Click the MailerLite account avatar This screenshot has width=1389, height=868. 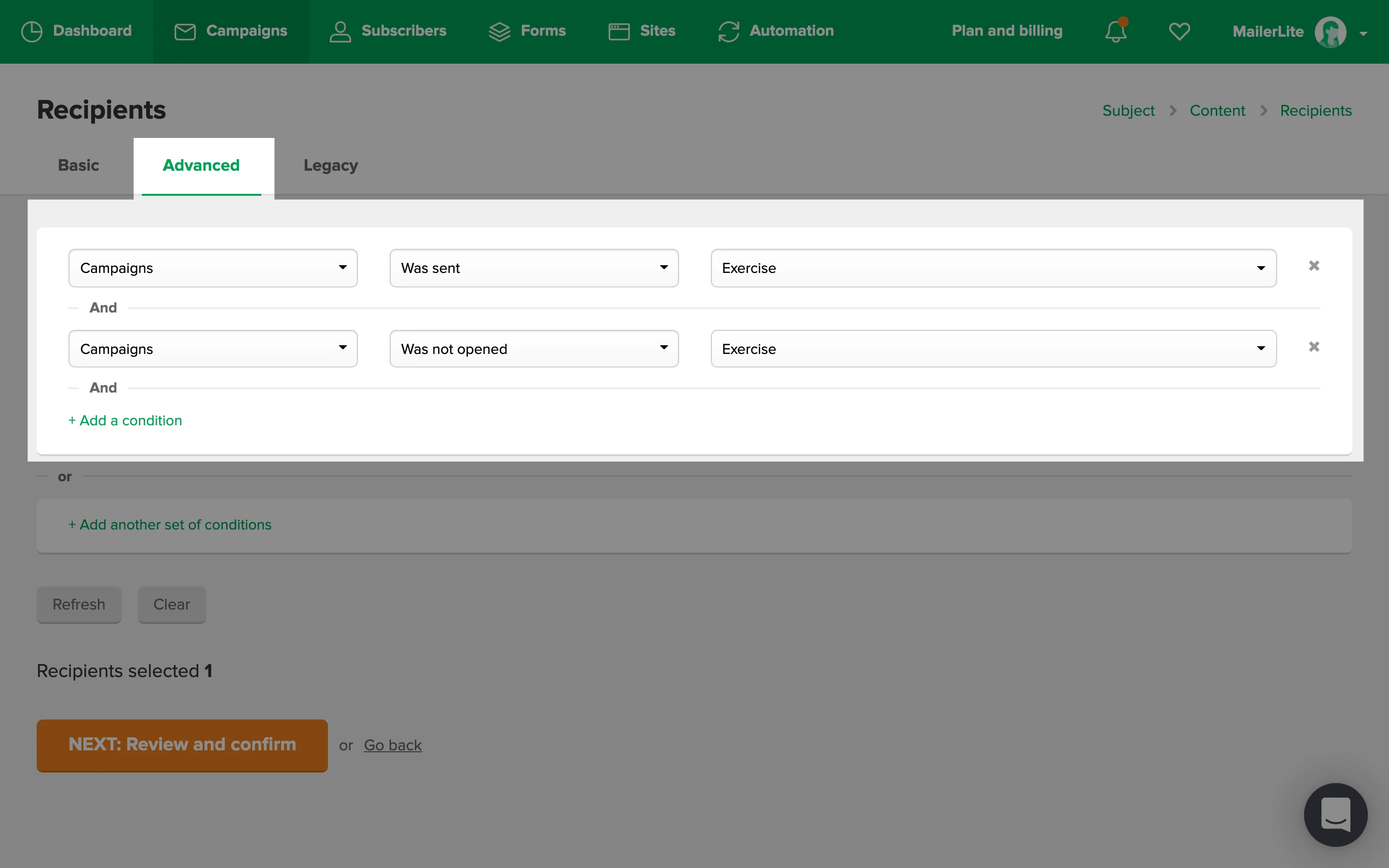[x=1330, y=32]
